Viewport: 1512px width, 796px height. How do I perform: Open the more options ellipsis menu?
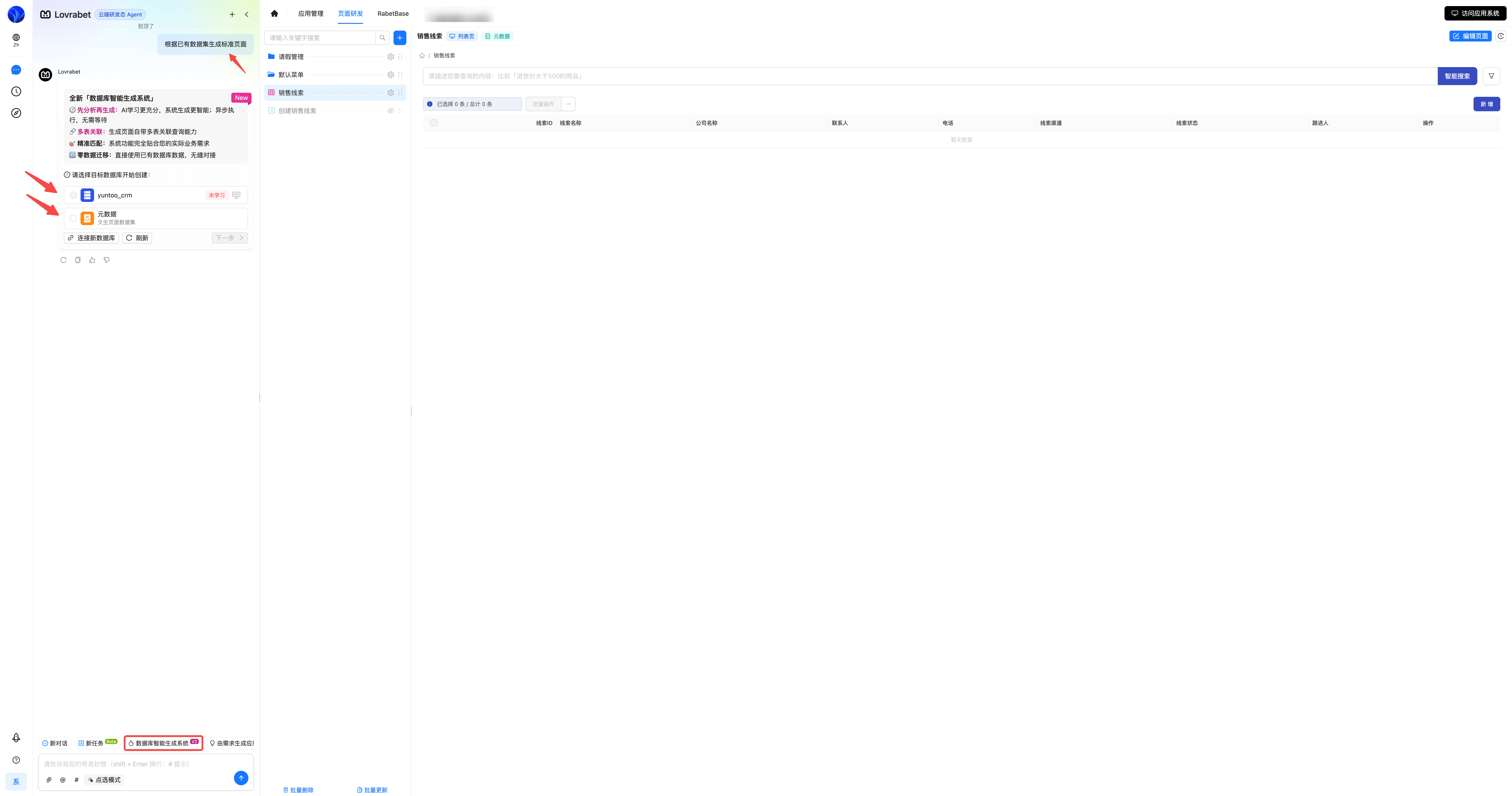pyautogui.click(x=568, y=104)
